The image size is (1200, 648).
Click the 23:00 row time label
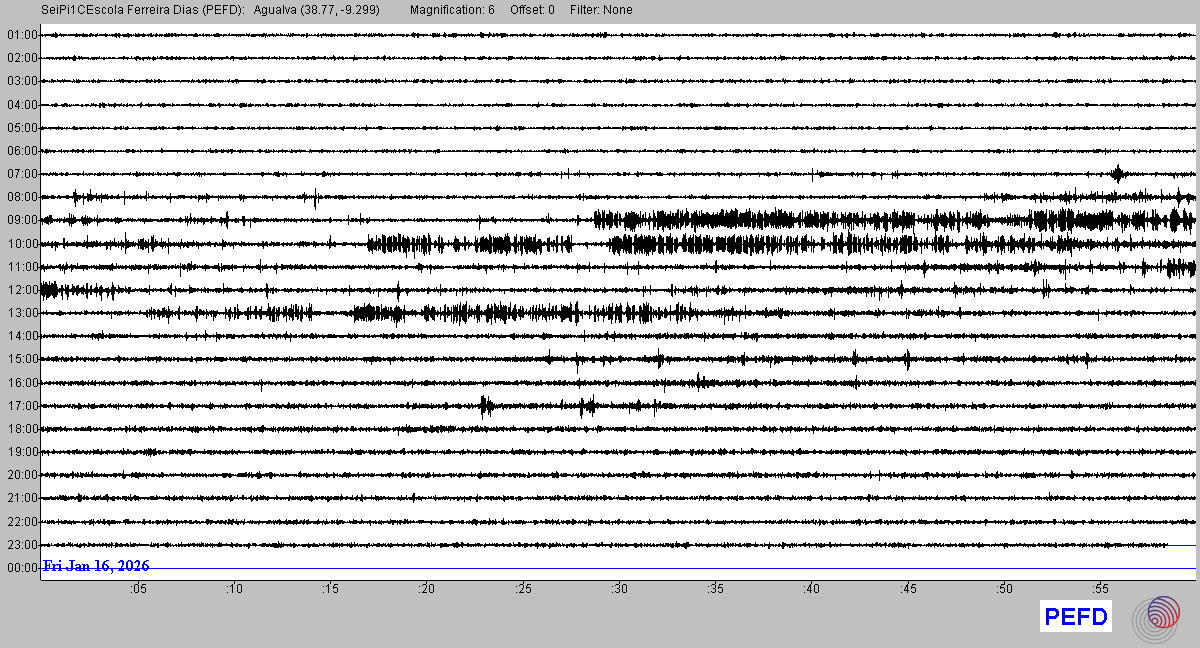(22, 545)
